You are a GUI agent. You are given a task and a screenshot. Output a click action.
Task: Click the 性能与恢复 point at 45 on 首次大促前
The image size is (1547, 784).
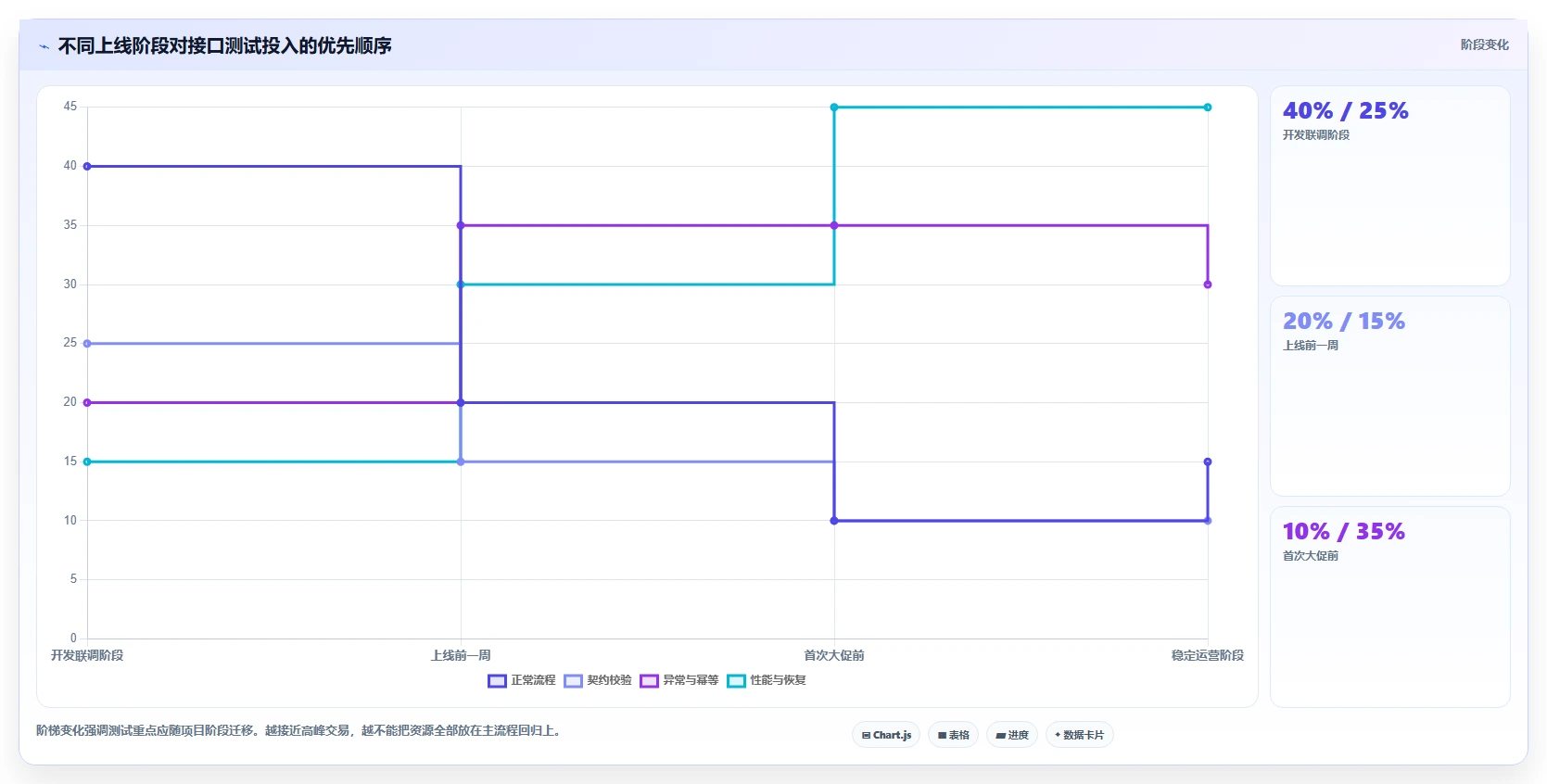[x=834, y=107]
